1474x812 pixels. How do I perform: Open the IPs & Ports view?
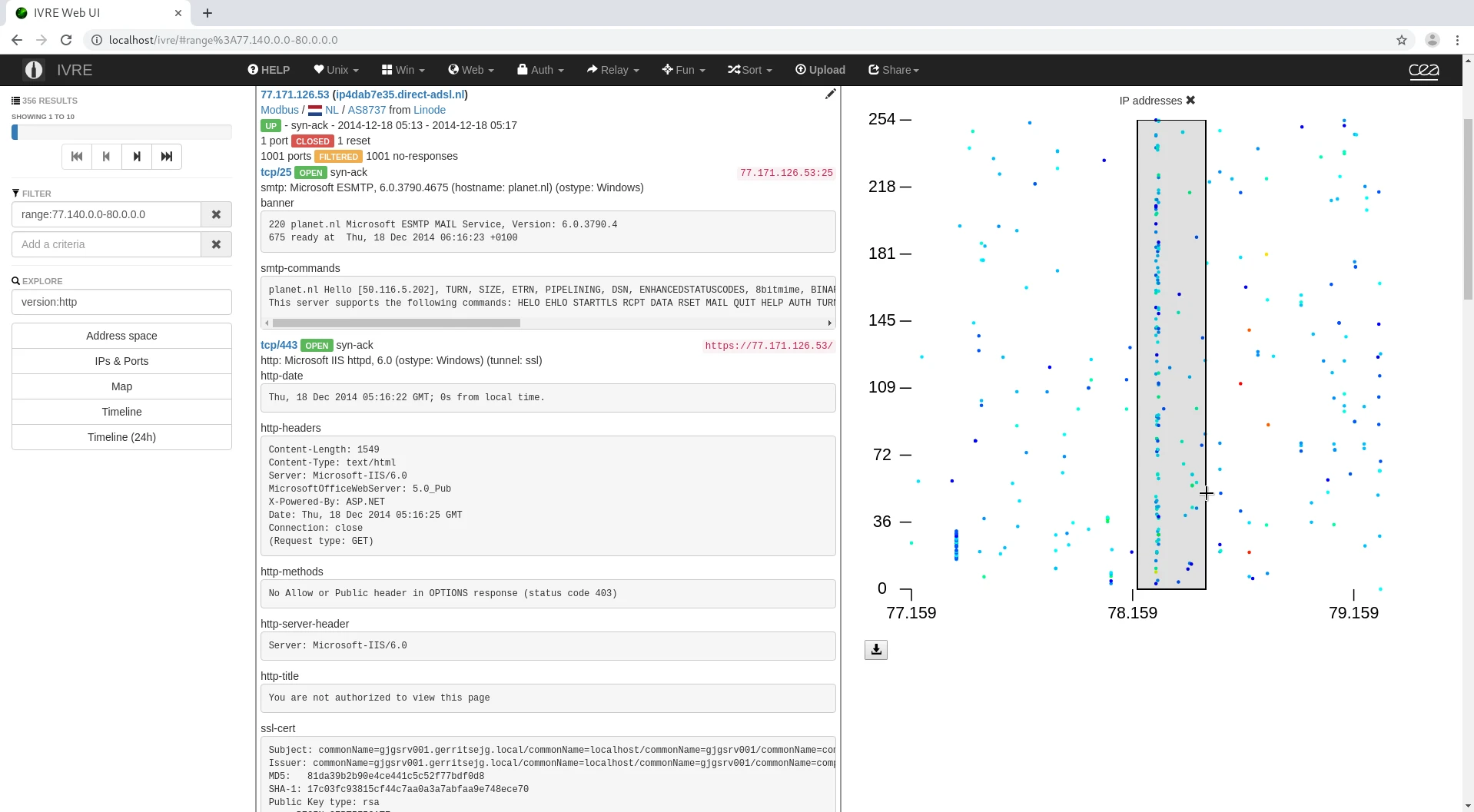click(121, 361)
